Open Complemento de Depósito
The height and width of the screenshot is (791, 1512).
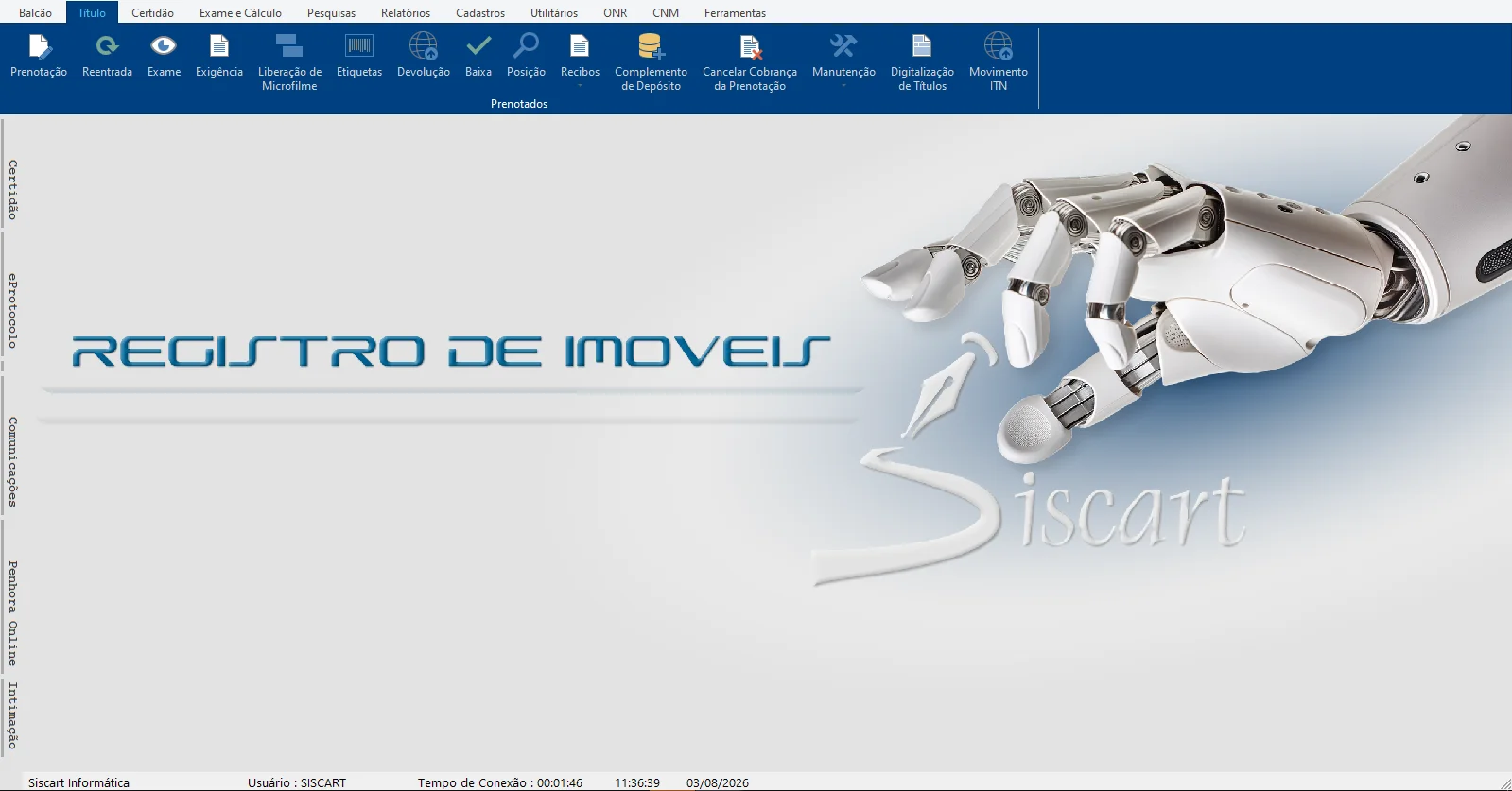point(651,62)
